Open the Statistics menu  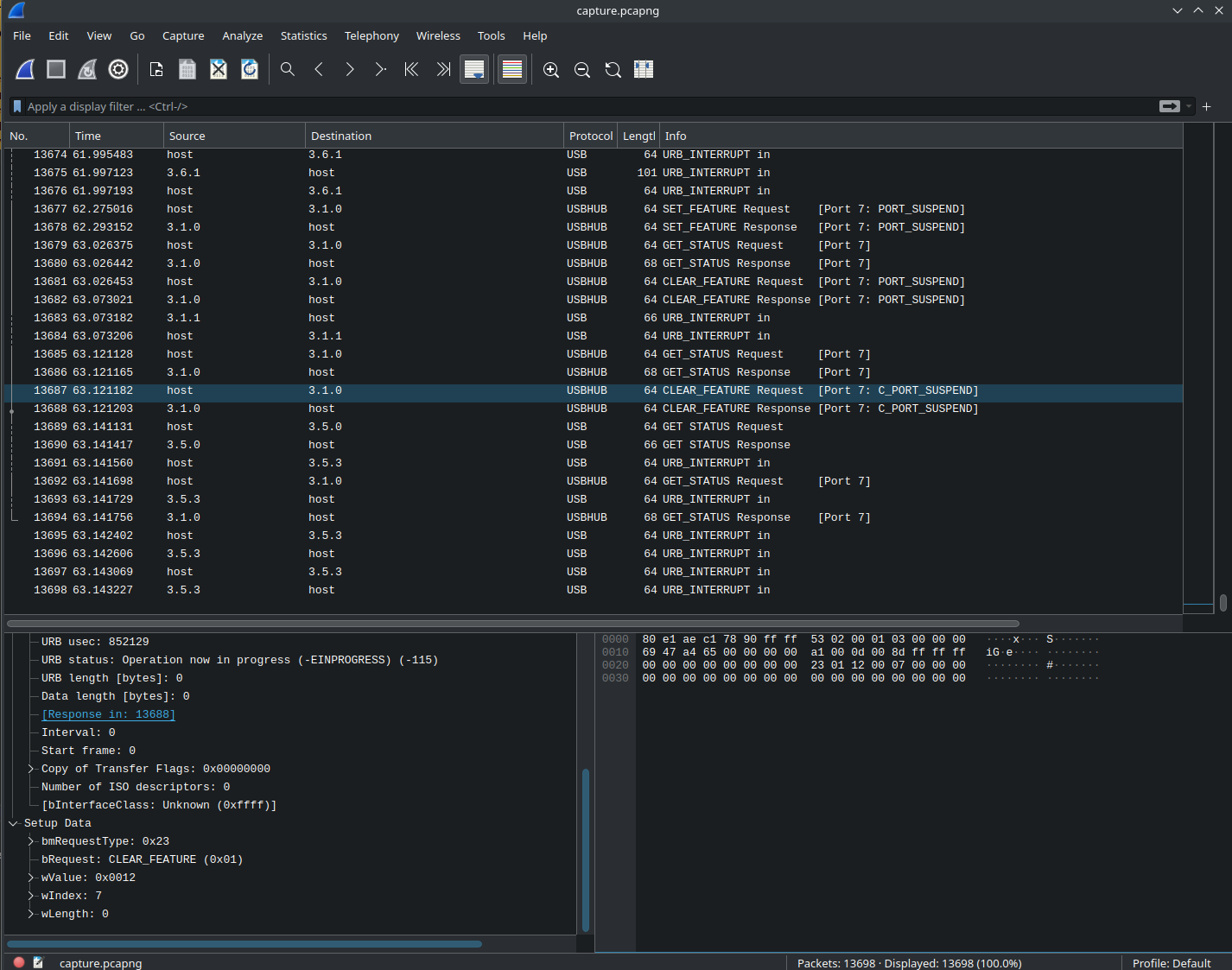pos(303,35)
